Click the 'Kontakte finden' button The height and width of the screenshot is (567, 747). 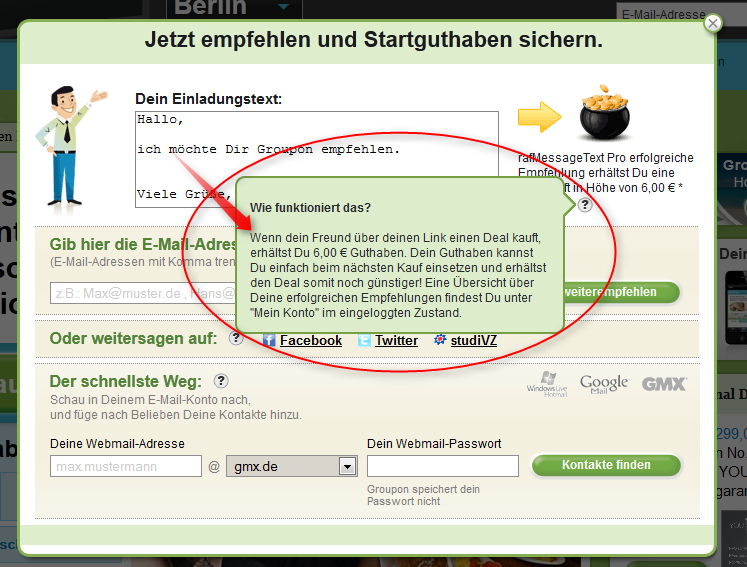[x=606, y=465]
